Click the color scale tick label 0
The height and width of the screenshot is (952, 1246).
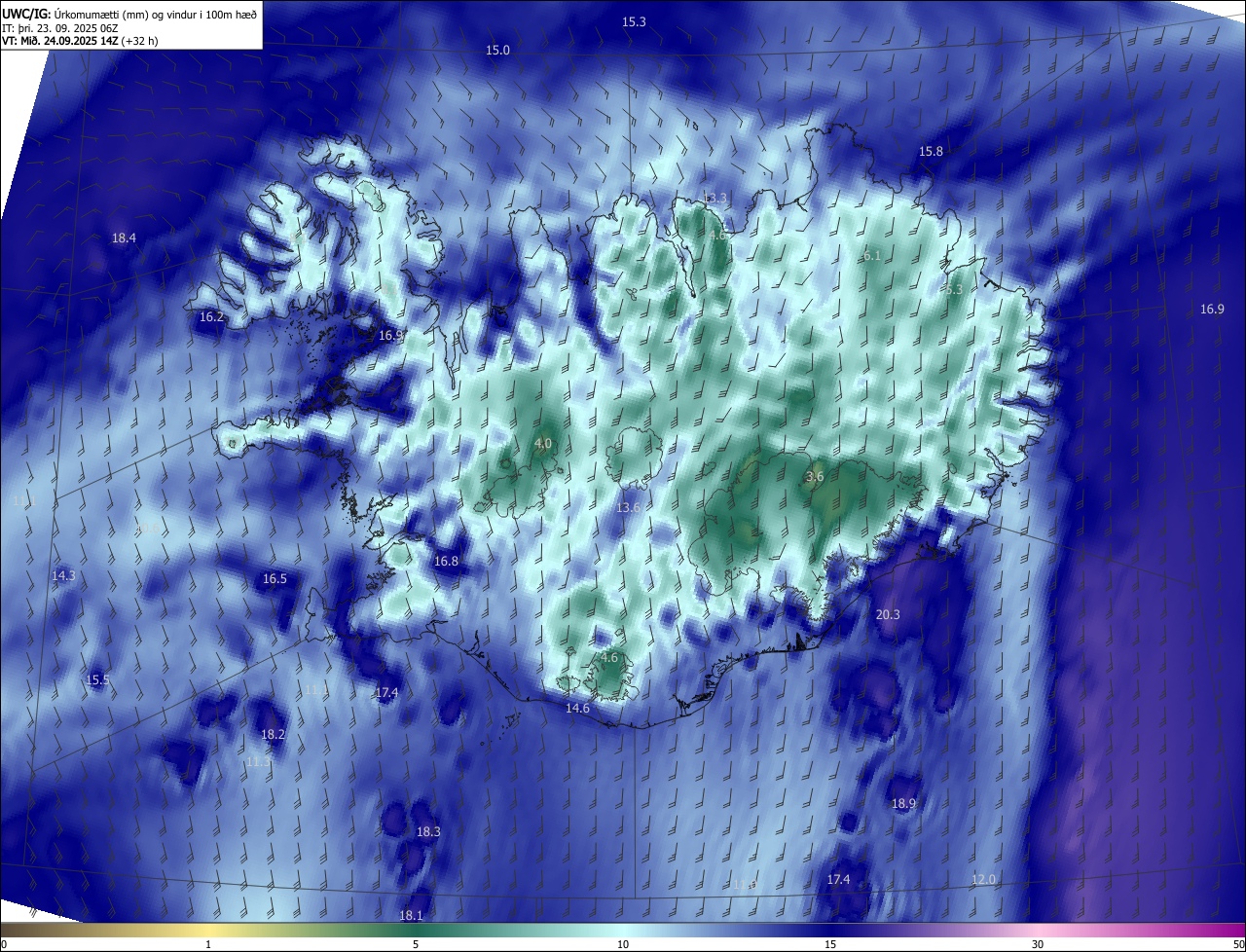pos(4,944)
